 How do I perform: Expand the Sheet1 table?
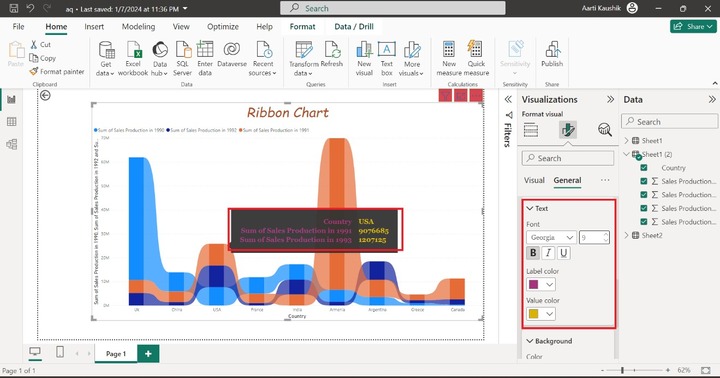tap(627, 141)
